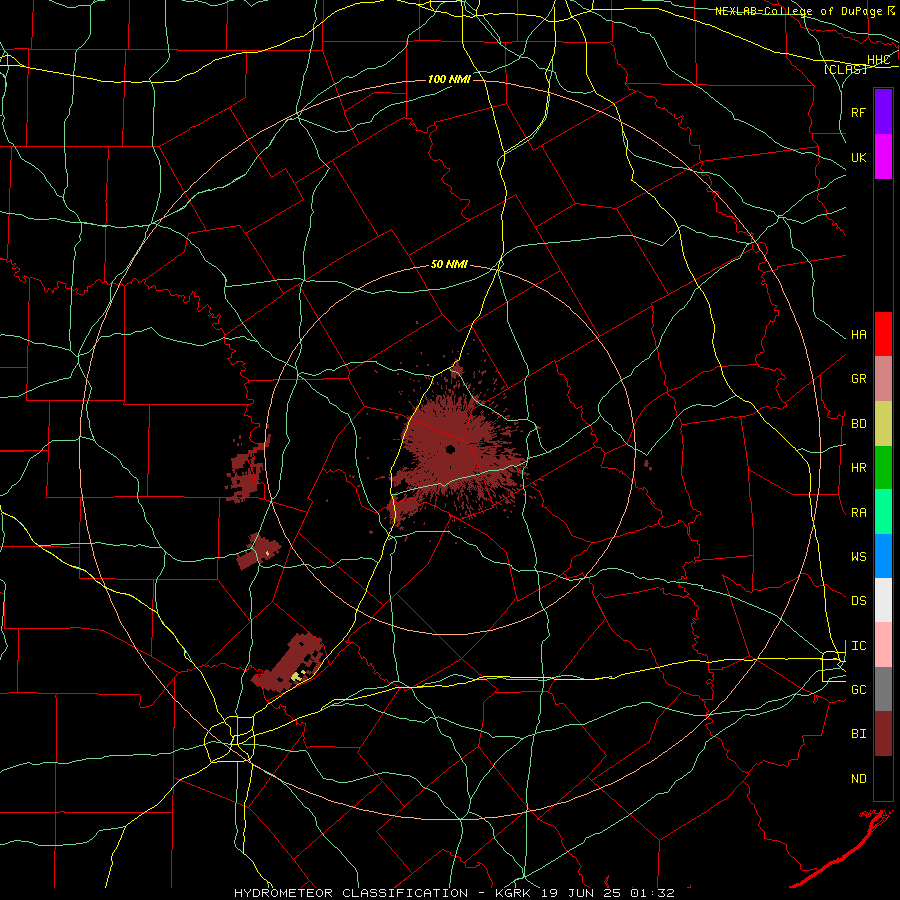Click the ND black legend swatch

883,778
